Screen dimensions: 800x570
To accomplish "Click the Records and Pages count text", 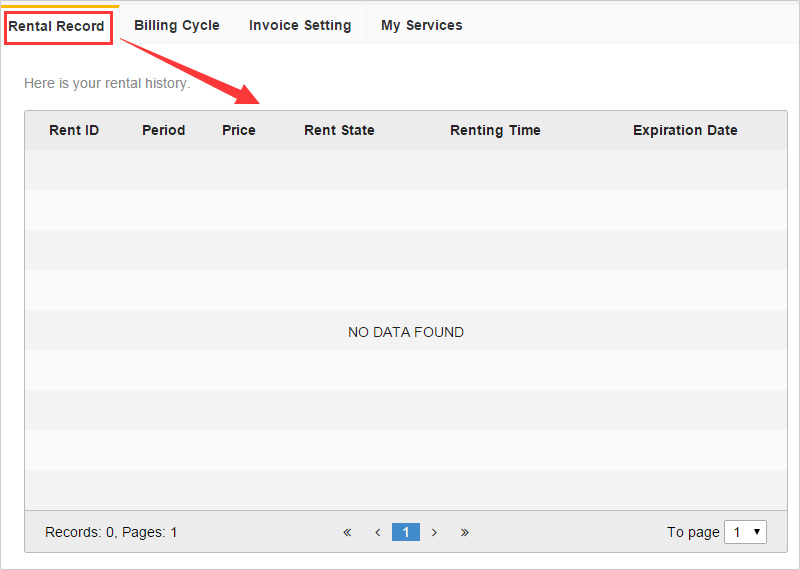I will pyautogui.click(x=111, y=532).
